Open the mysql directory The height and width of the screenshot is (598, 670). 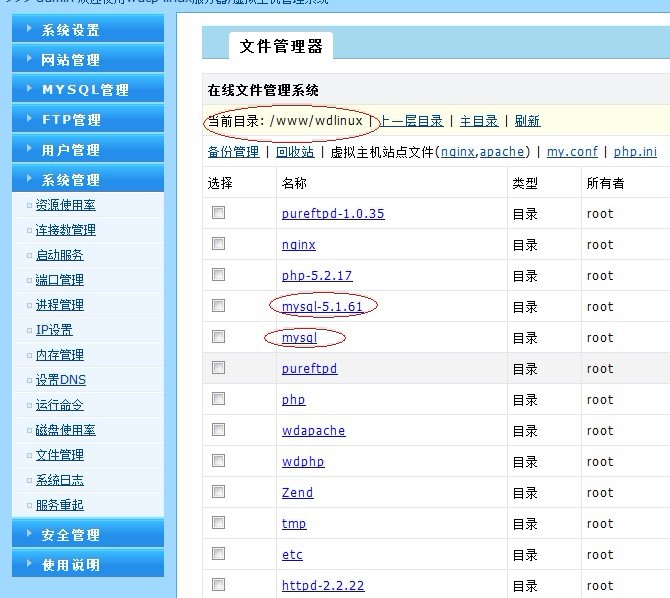coord(300,338)
